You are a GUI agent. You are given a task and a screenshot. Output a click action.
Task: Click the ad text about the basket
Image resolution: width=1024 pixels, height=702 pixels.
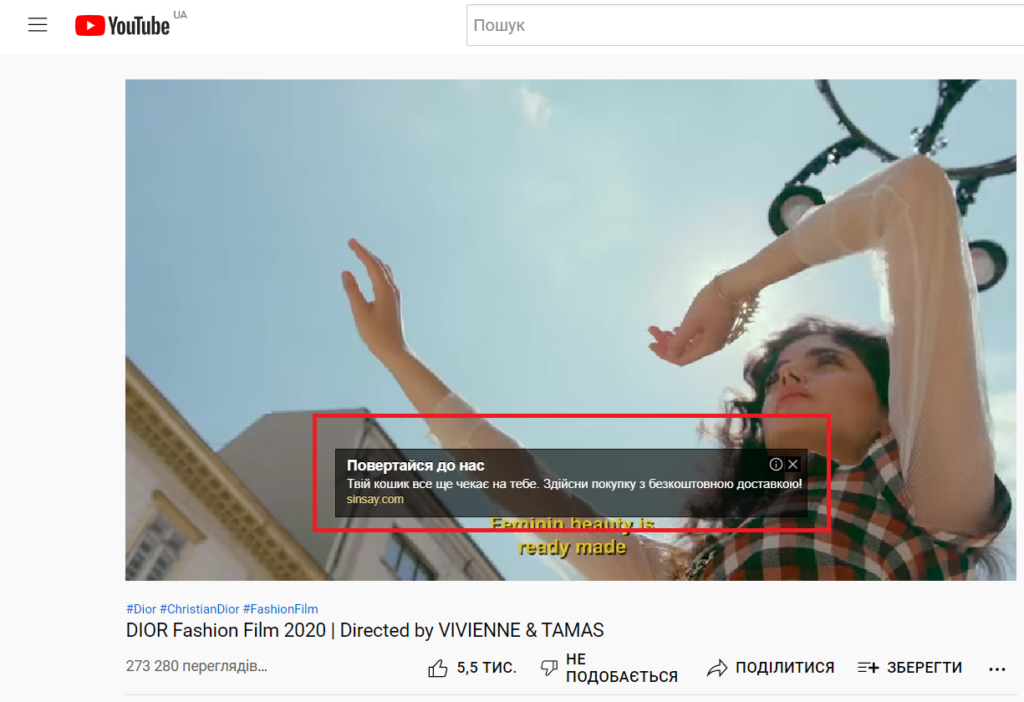574,484
